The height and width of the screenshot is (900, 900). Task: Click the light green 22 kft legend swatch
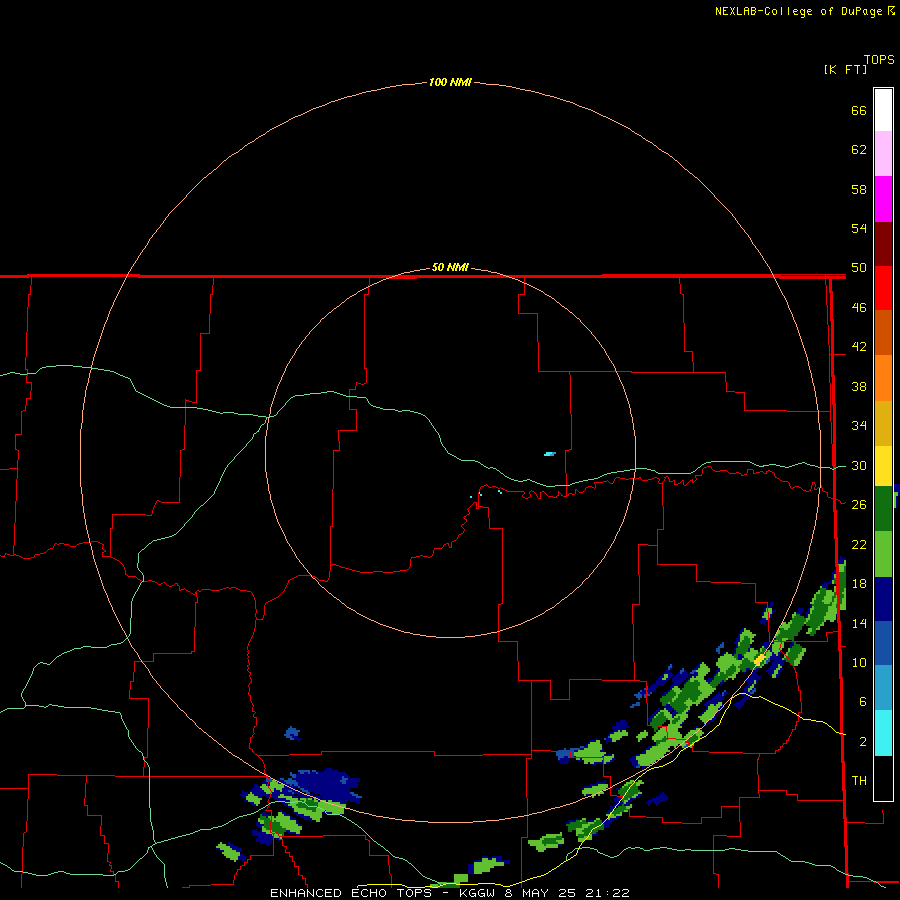tap(883, 554)
